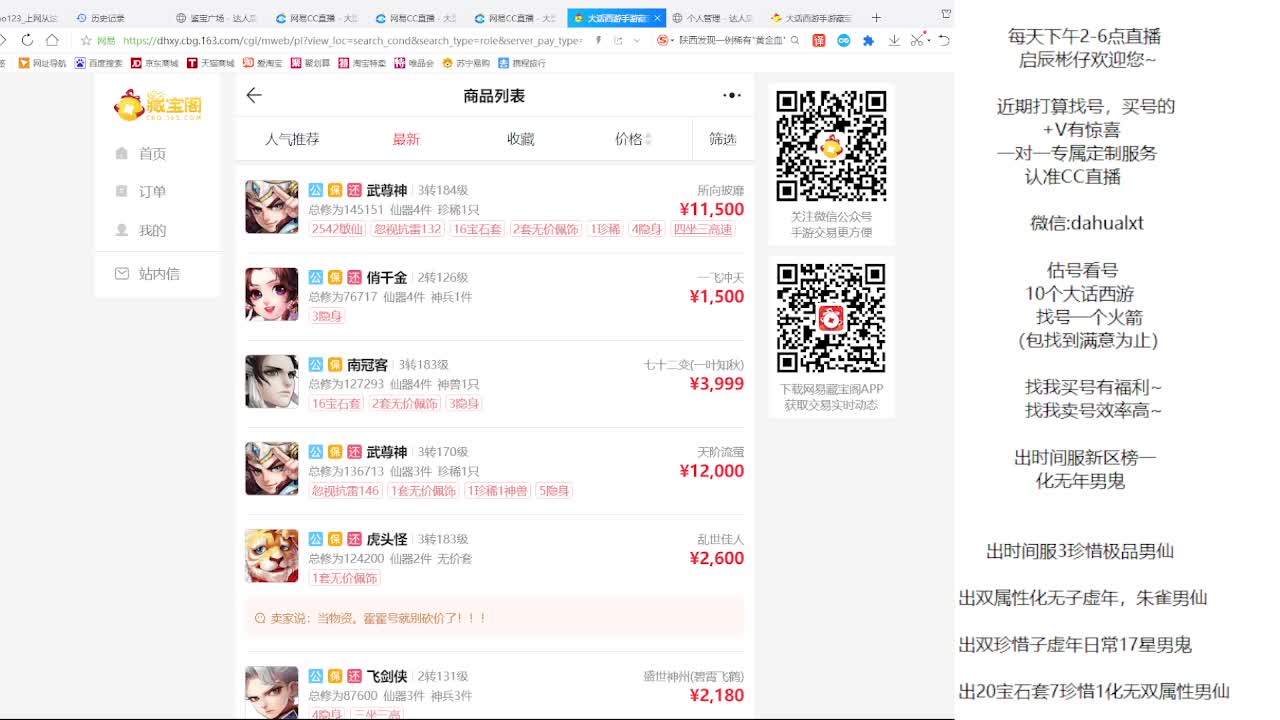The width and height of the screenshot is (1280, 720).
Task: Open the 首页 link in the sidebar
Action: 152,153
